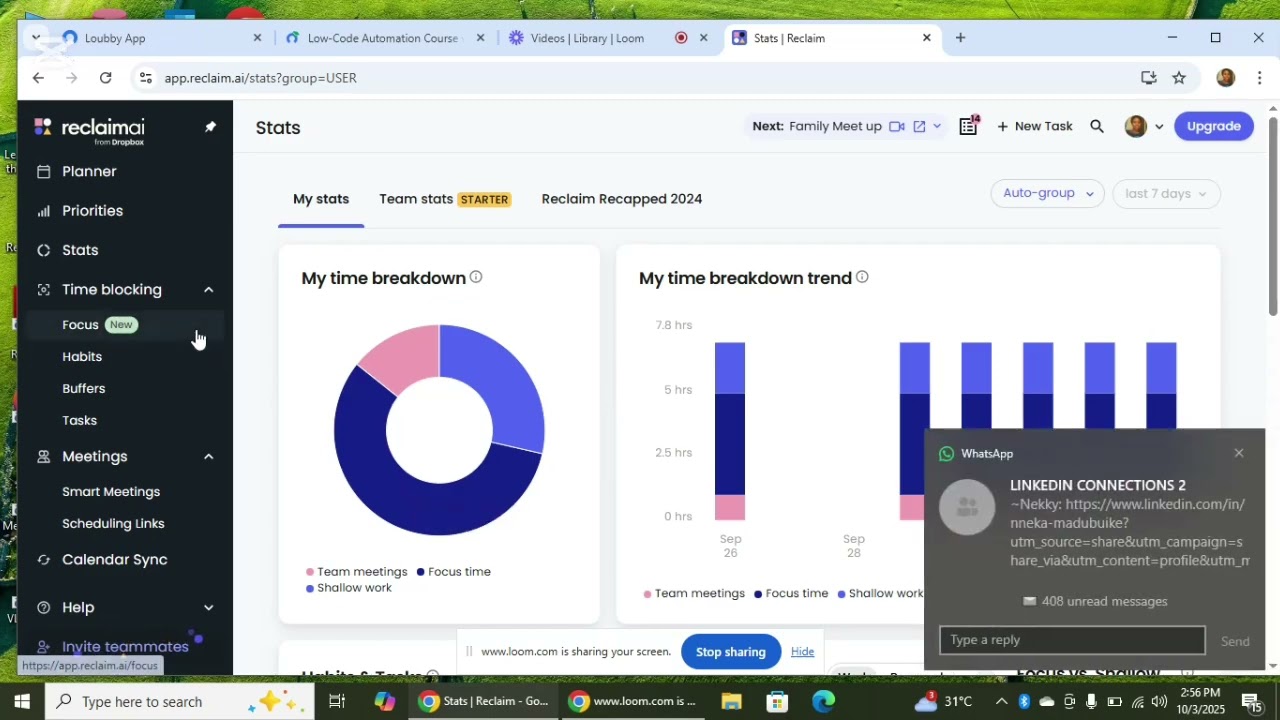Click info icon beside My time breakdown trend

pyautogui.click(x=862, y=277)
